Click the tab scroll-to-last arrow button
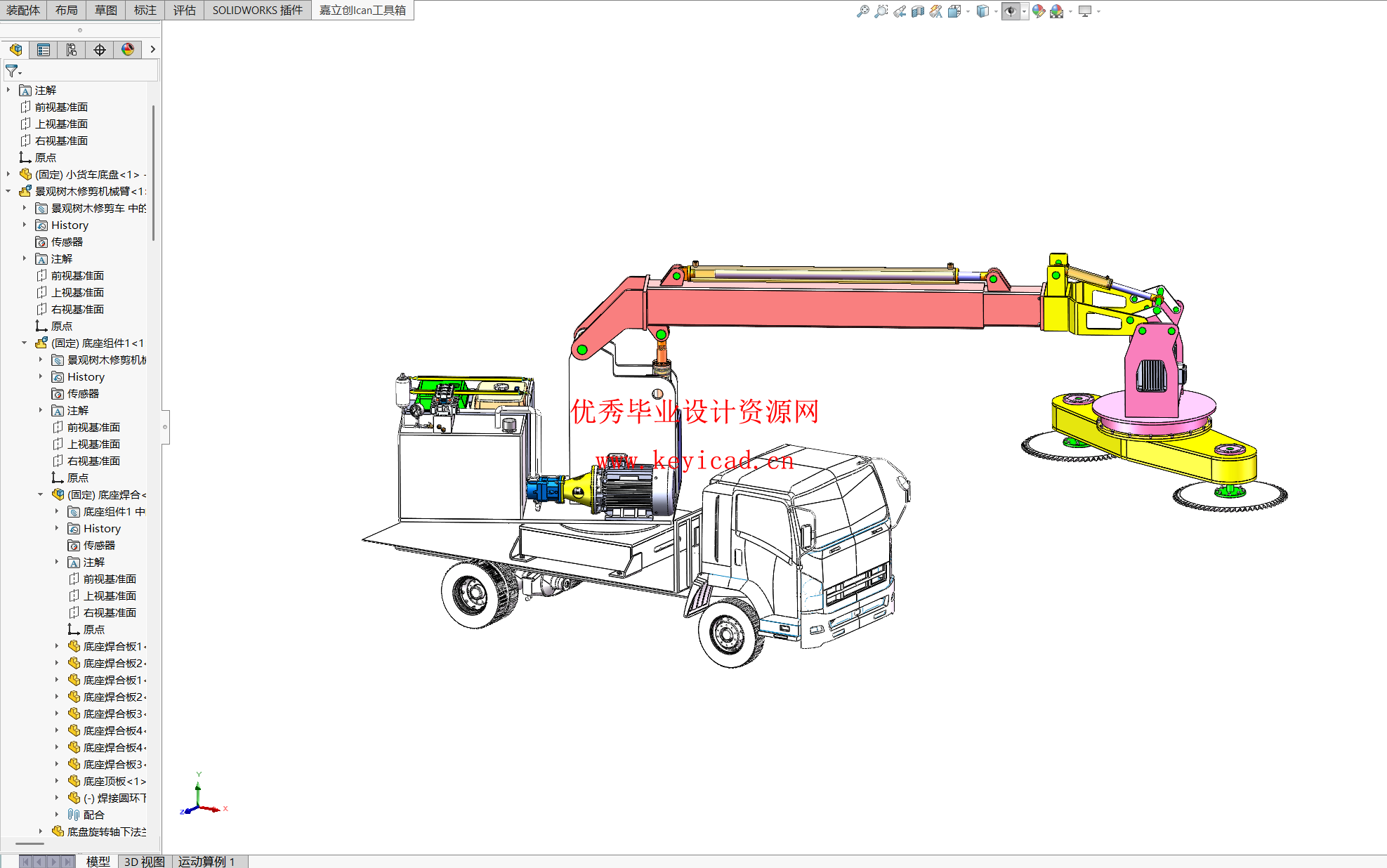 (x=67, y=862)
